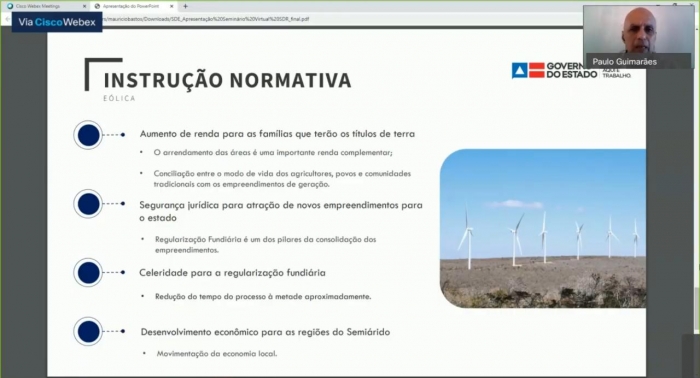Screen dimensions: 700x378
Task: Click blue circle beside 'Segurança jurídica'
Action: [88, 204]
